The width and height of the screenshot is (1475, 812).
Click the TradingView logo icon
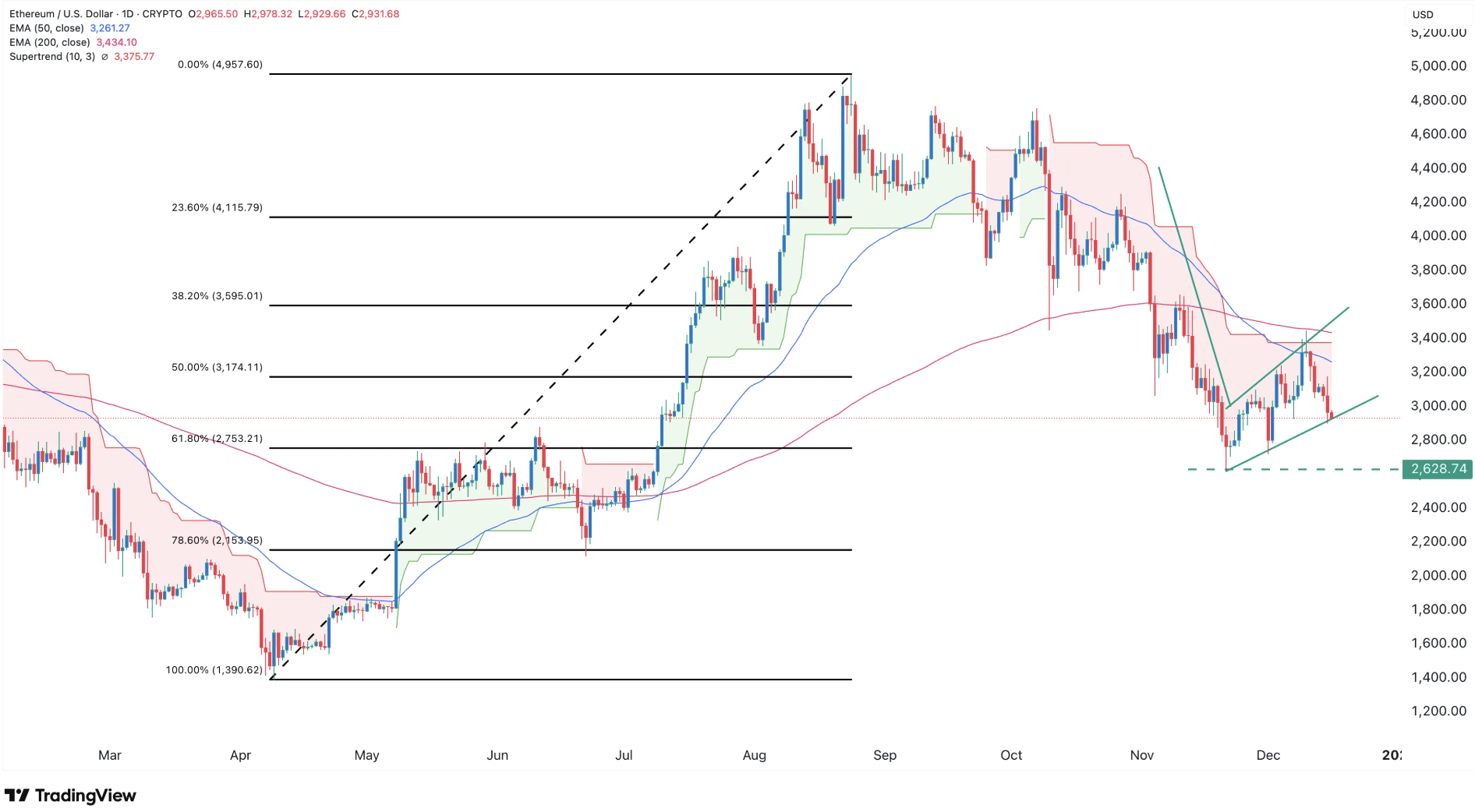click(17, 796)
